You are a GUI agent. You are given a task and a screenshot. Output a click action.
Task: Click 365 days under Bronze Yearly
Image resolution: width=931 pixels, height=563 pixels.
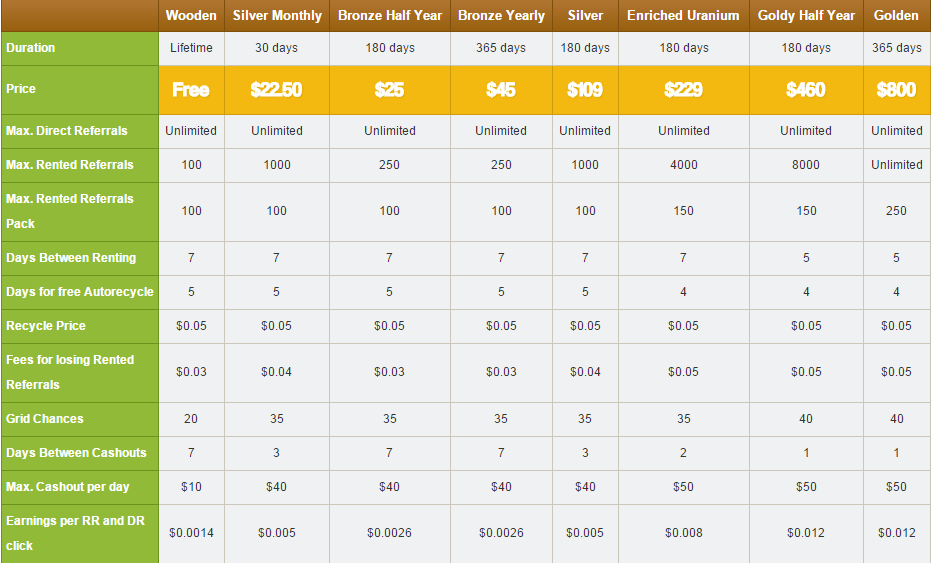pos(501,48)
